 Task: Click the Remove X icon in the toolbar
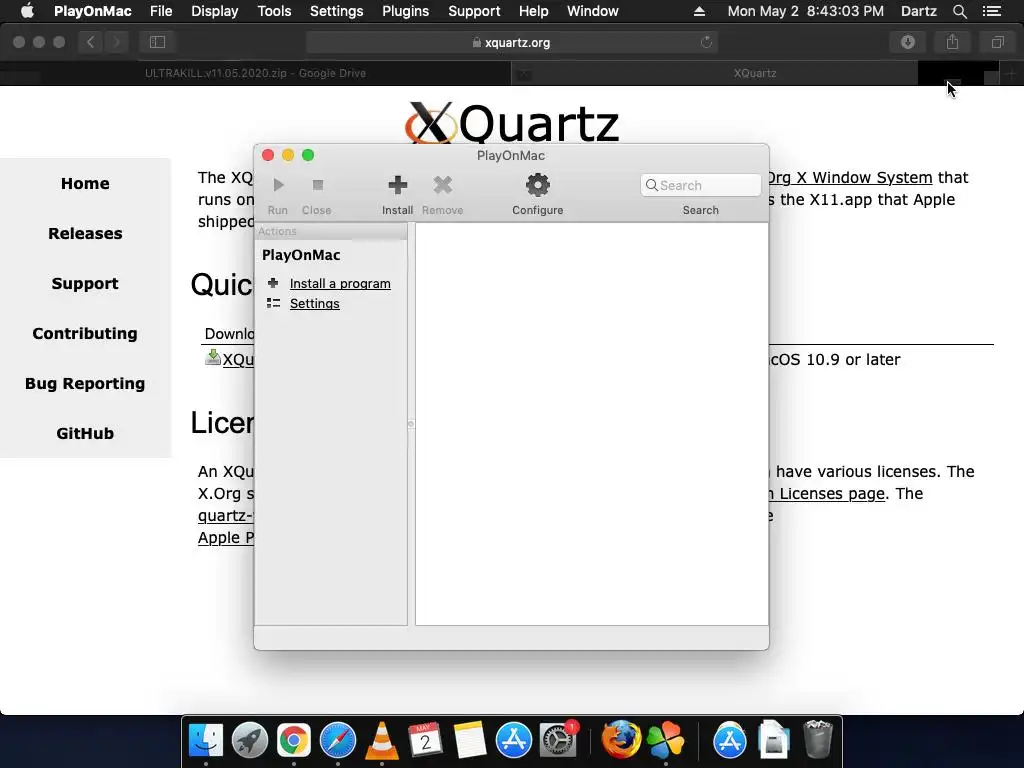click(x=443, y=185)
